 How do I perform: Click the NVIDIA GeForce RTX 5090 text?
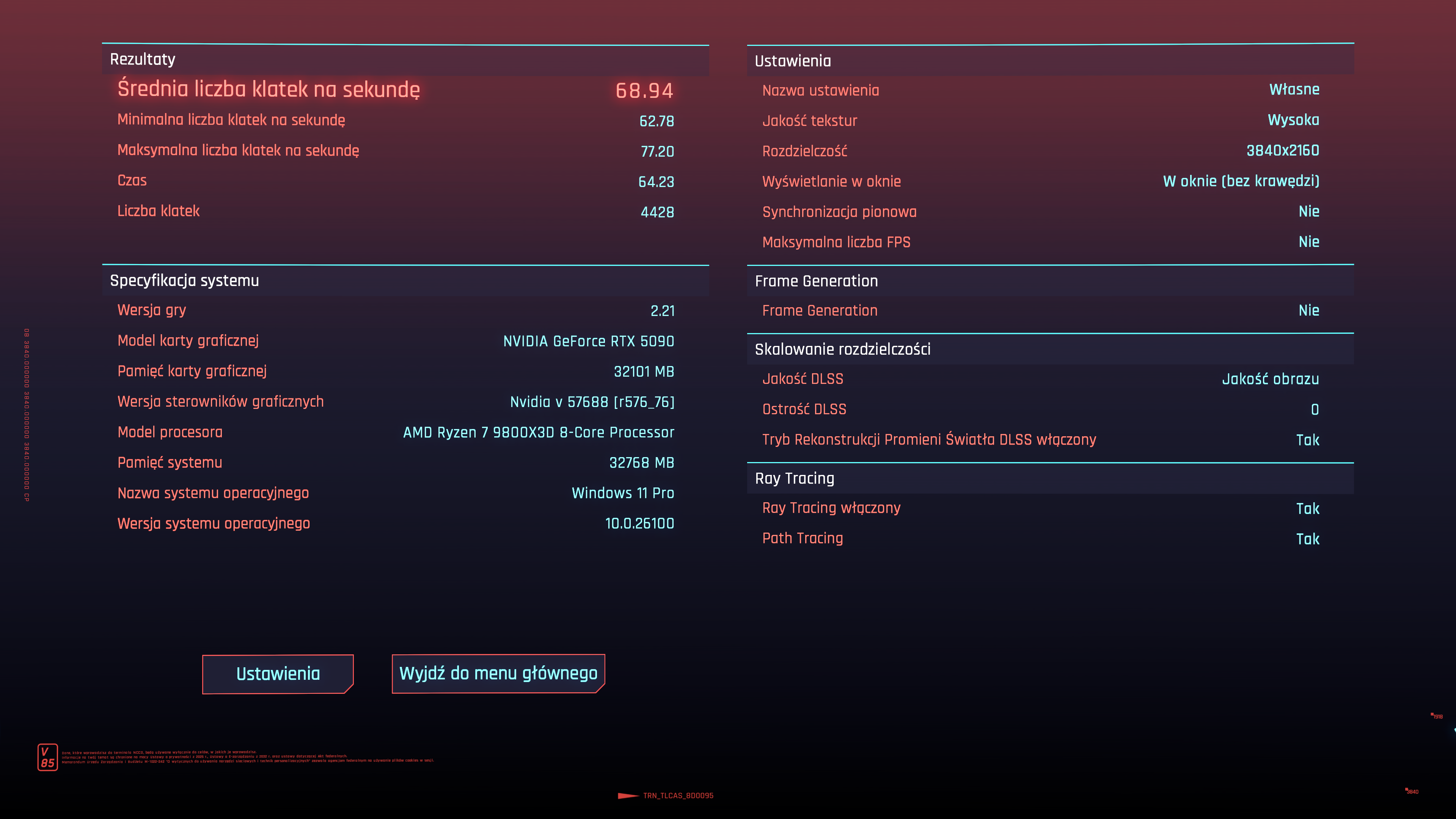(588, 341)
